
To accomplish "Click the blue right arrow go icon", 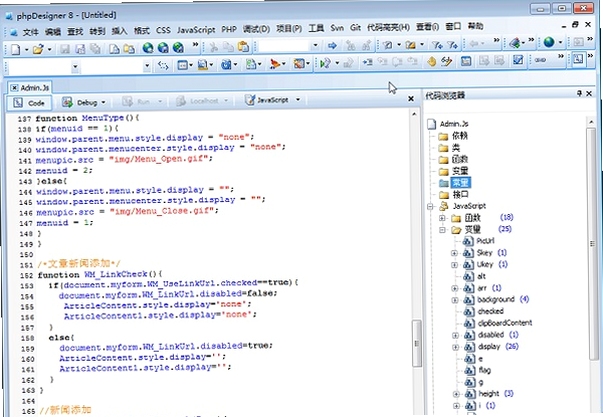I will click(332, 46).
